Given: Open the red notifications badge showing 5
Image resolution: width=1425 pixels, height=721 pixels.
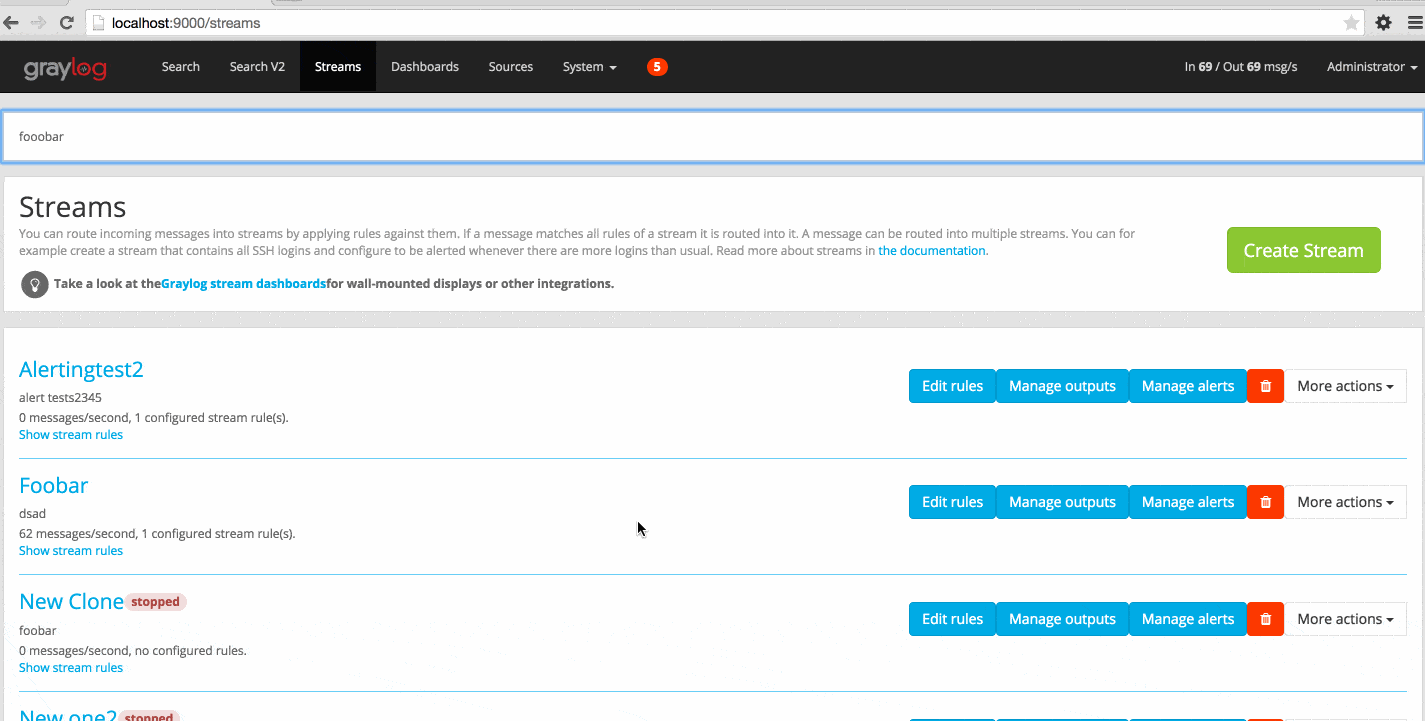Looking at the screenshot, I should (657, 67).
